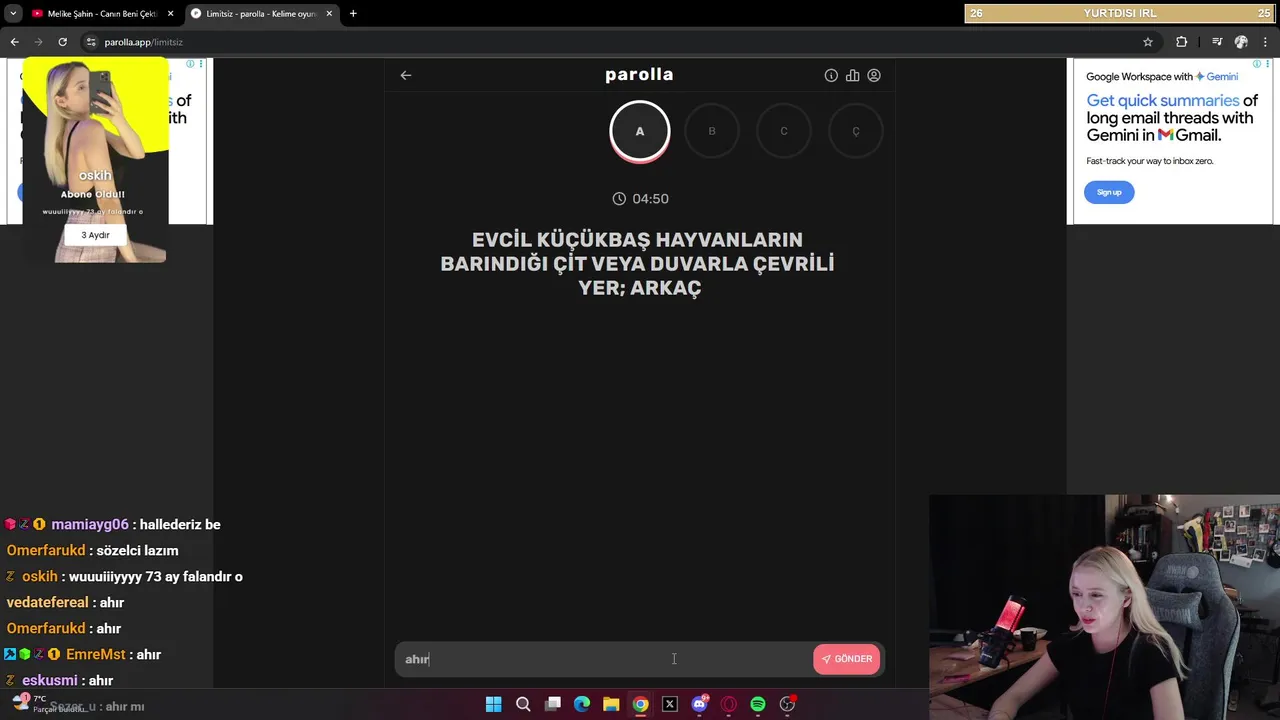Screen dimensions: 1280x720
Task: Open the taskbar app icon right of Spotify
Action: (787, 704)
